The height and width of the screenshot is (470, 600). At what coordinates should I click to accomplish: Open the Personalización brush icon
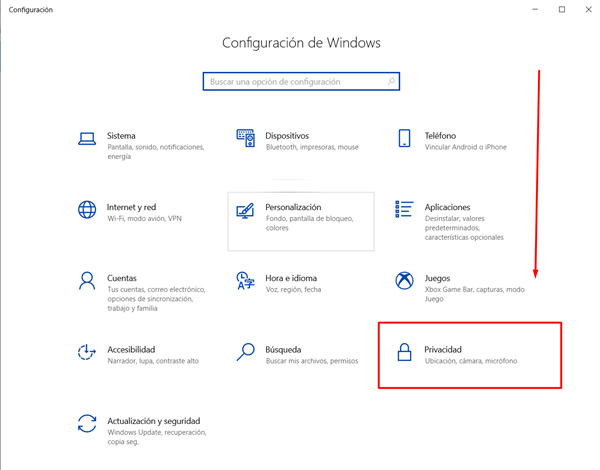tap(245, 211)
